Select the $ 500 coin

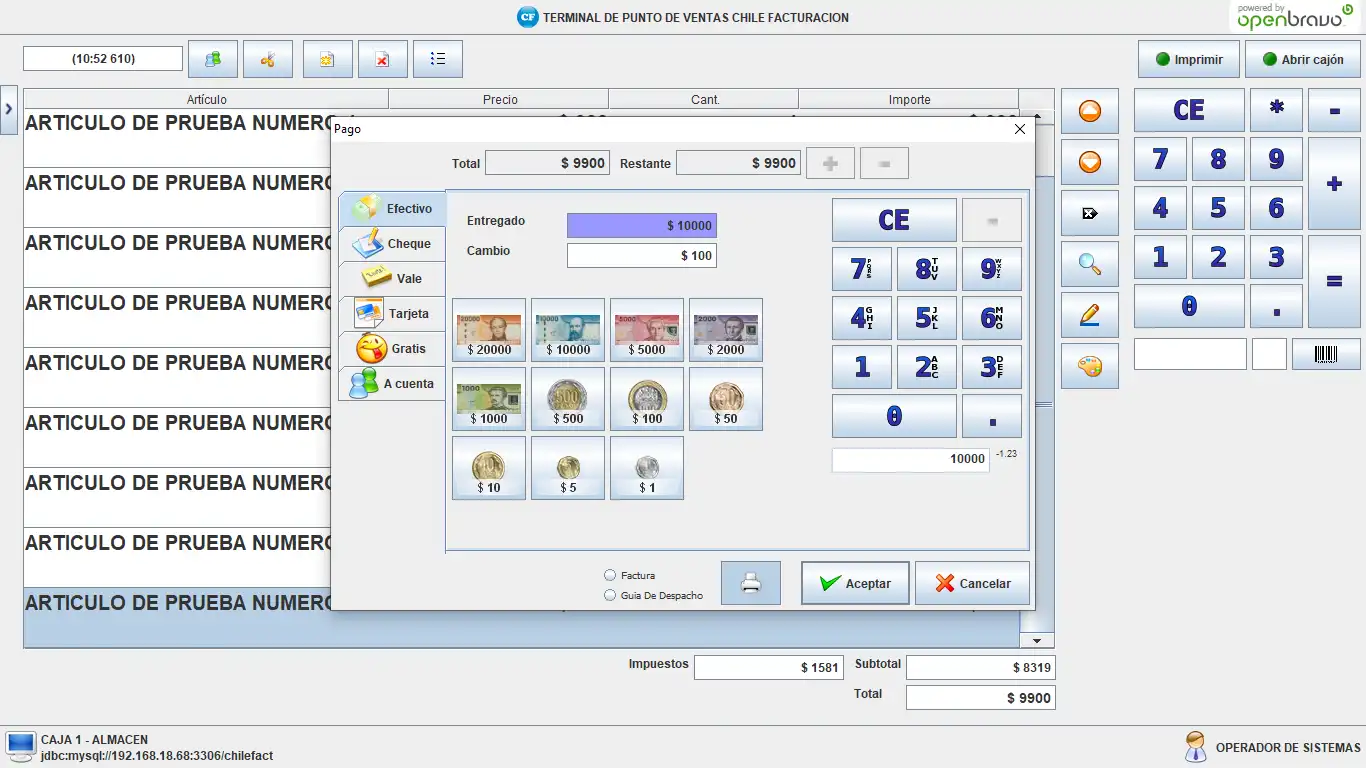pos(568,399)
